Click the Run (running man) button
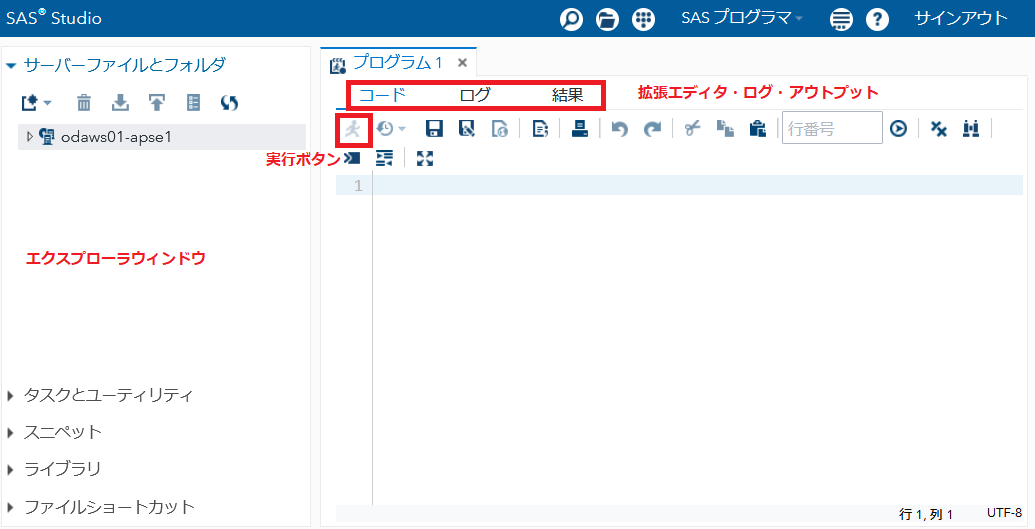 [353, 128]
